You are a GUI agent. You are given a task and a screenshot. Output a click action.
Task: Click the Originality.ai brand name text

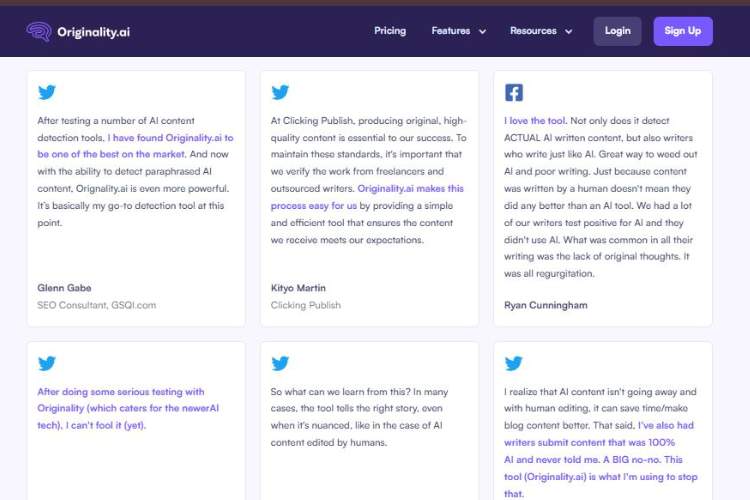(93, 32)
